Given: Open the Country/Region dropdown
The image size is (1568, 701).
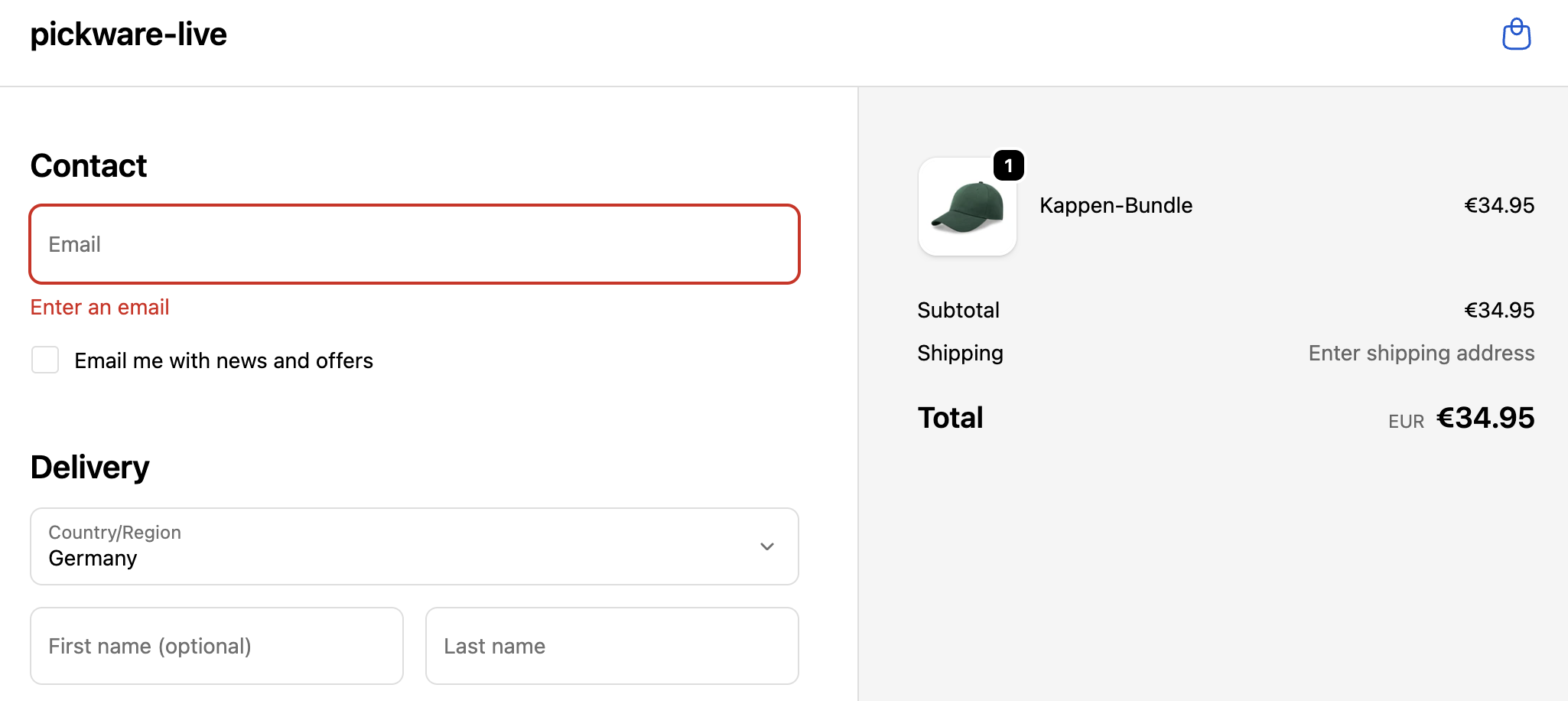Looking at the screenshot, I should pos(414,546).
